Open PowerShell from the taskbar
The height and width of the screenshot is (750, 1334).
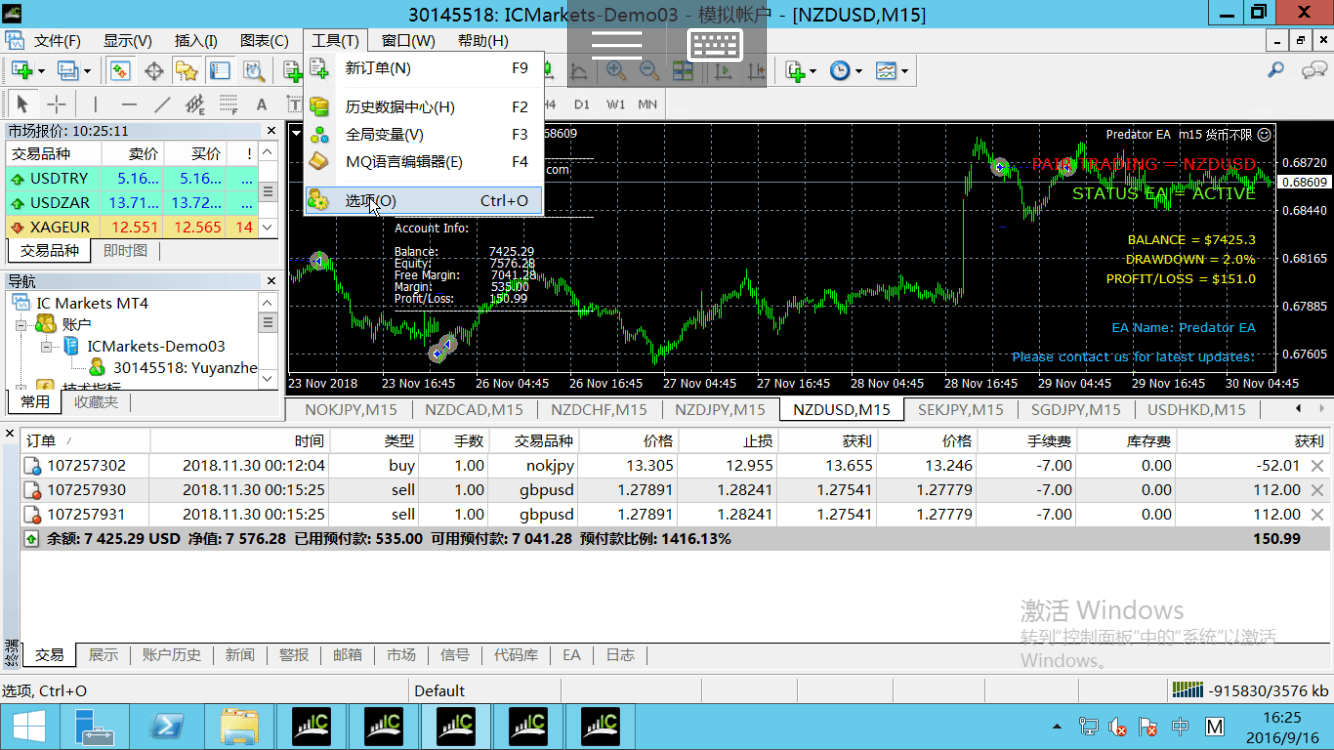point(166,726)
